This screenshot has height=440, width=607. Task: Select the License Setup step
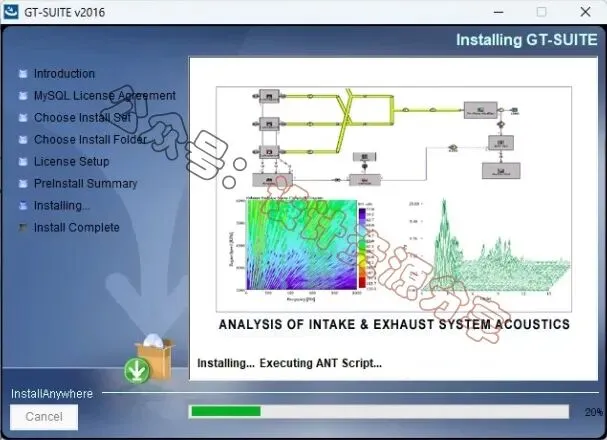click(x=72, y=161)
